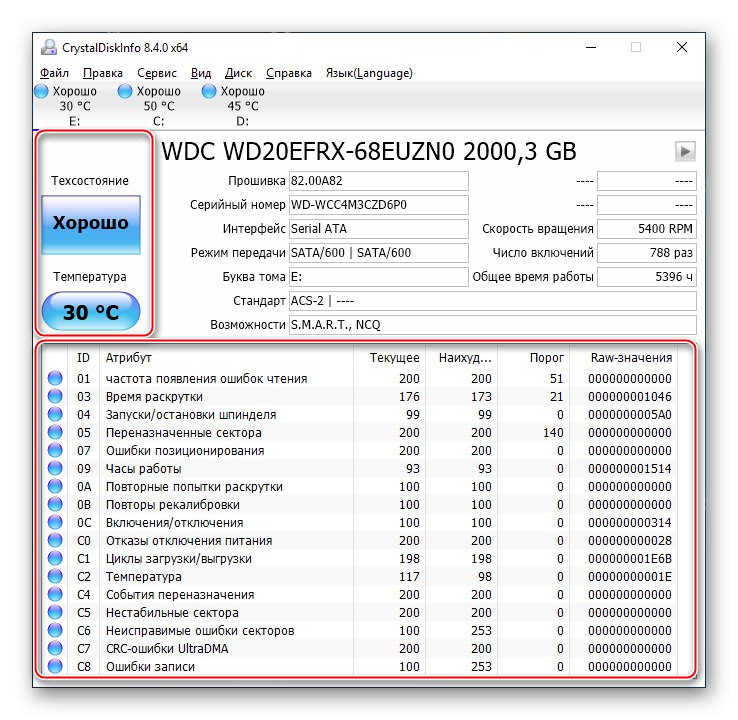Click the Стандарт field ACS-2
The width and height of the screenshot is (738, 720).
[x=492, y=301]
